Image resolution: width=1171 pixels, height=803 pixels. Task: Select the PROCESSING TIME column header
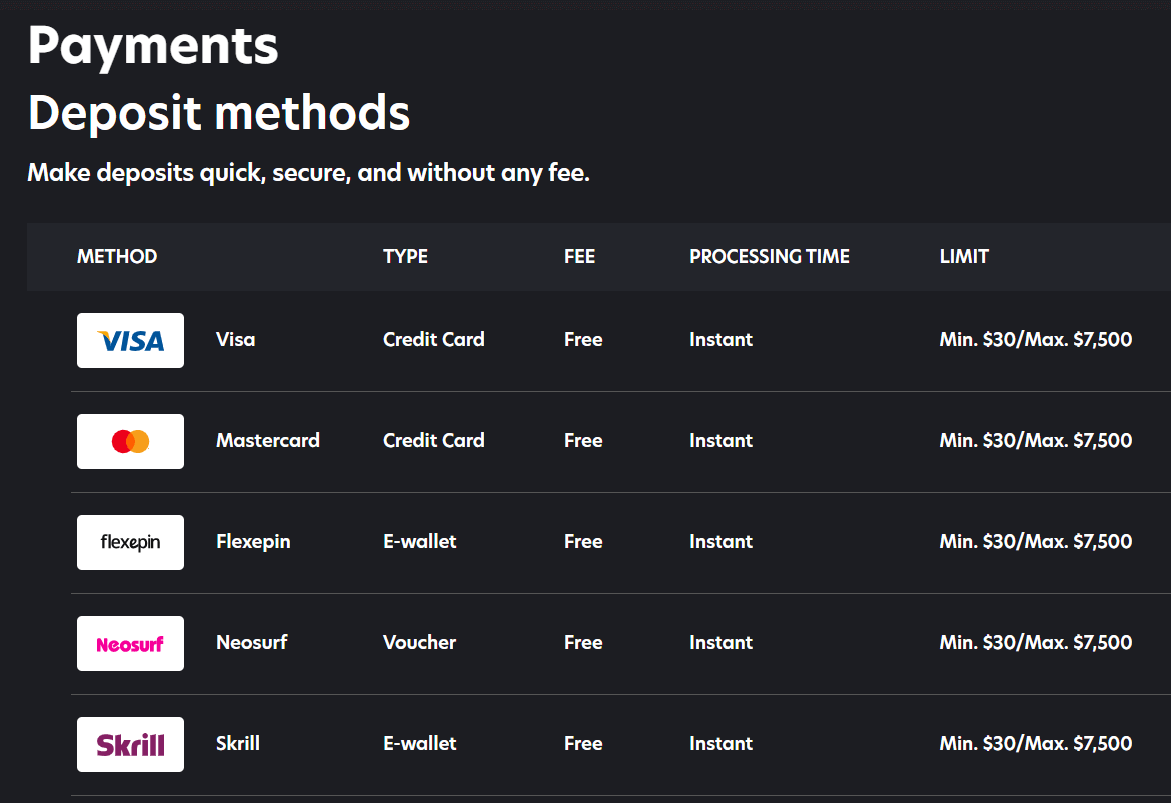click(769, 256)
